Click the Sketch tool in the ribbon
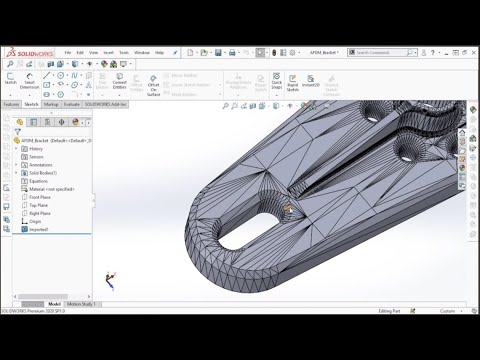 coord(10,79)
